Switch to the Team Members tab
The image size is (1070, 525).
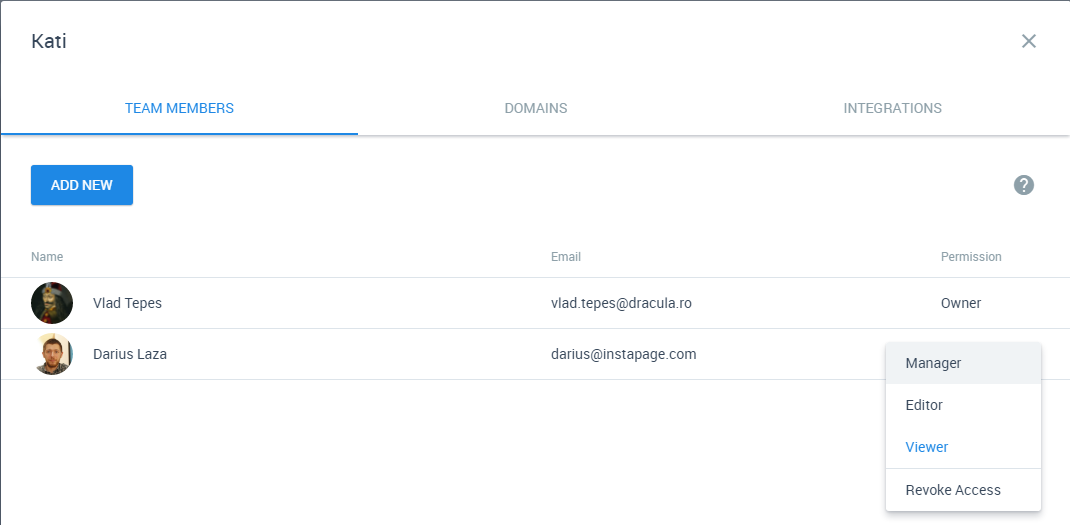[179, 108]
